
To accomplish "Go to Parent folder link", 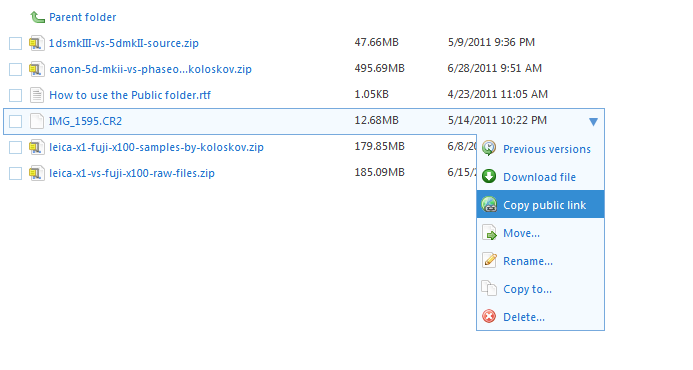I will click(83, 17).
